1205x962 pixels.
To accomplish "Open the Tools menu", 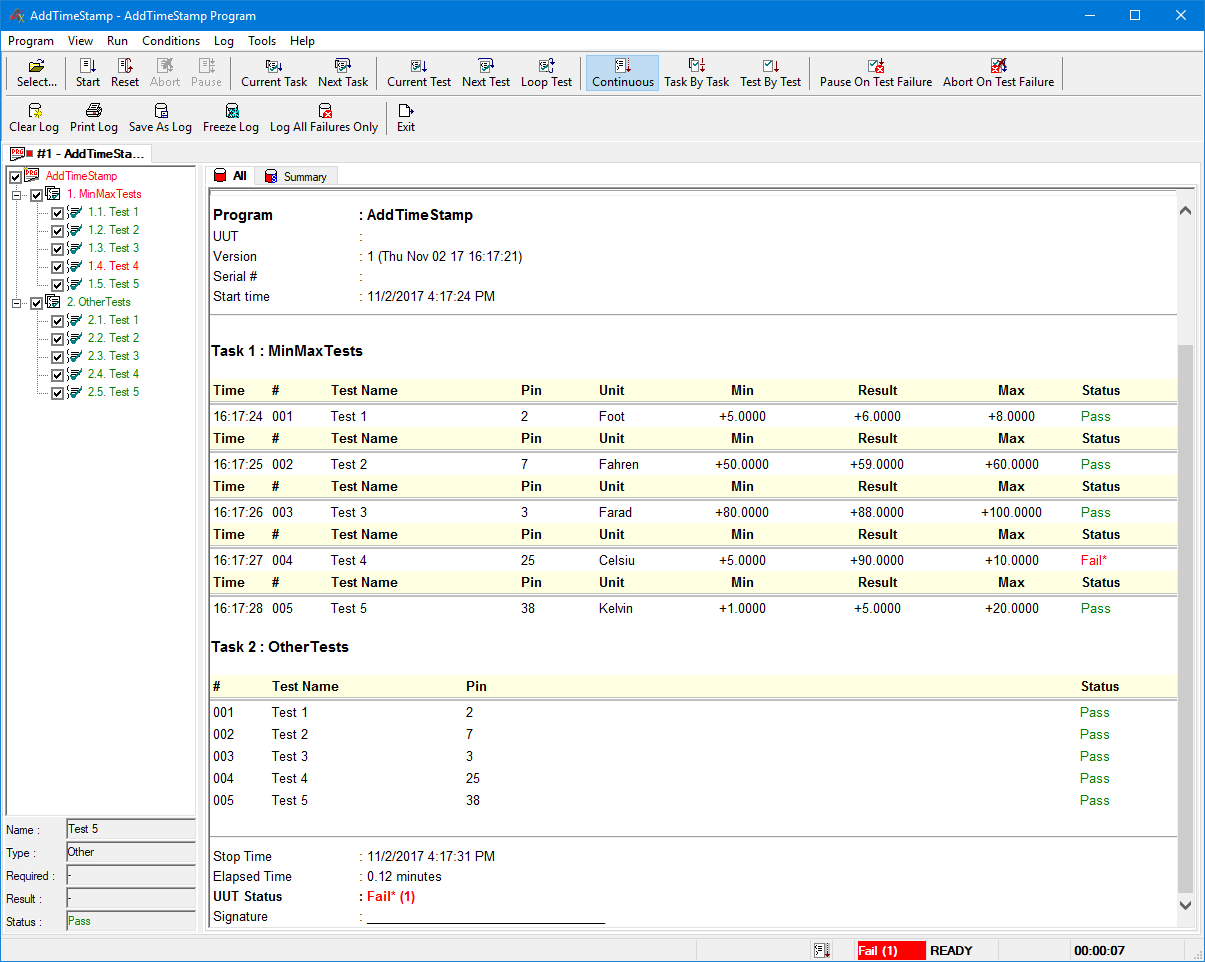I will pos(262,41).
